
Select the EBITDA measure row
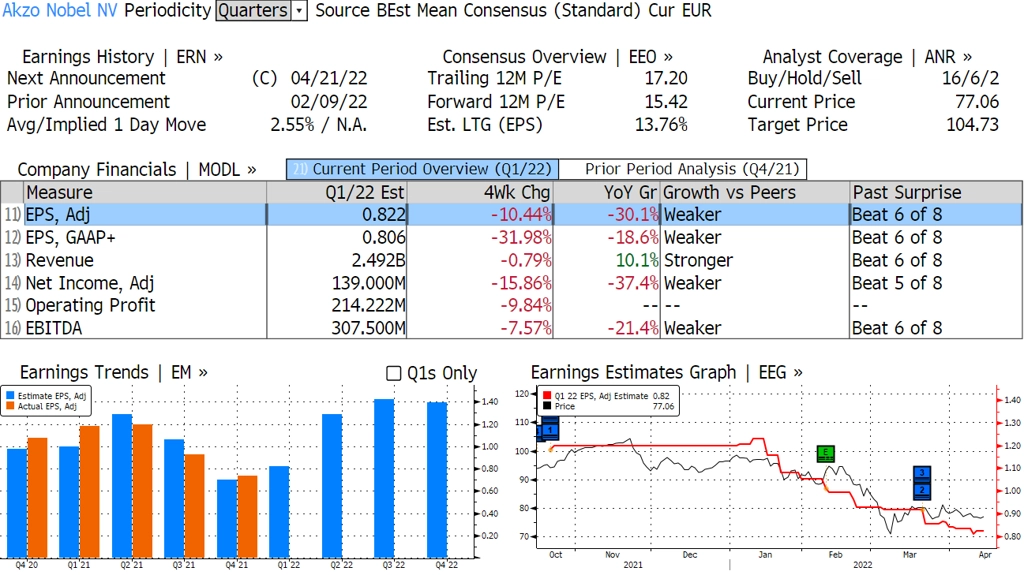(511, 327)
